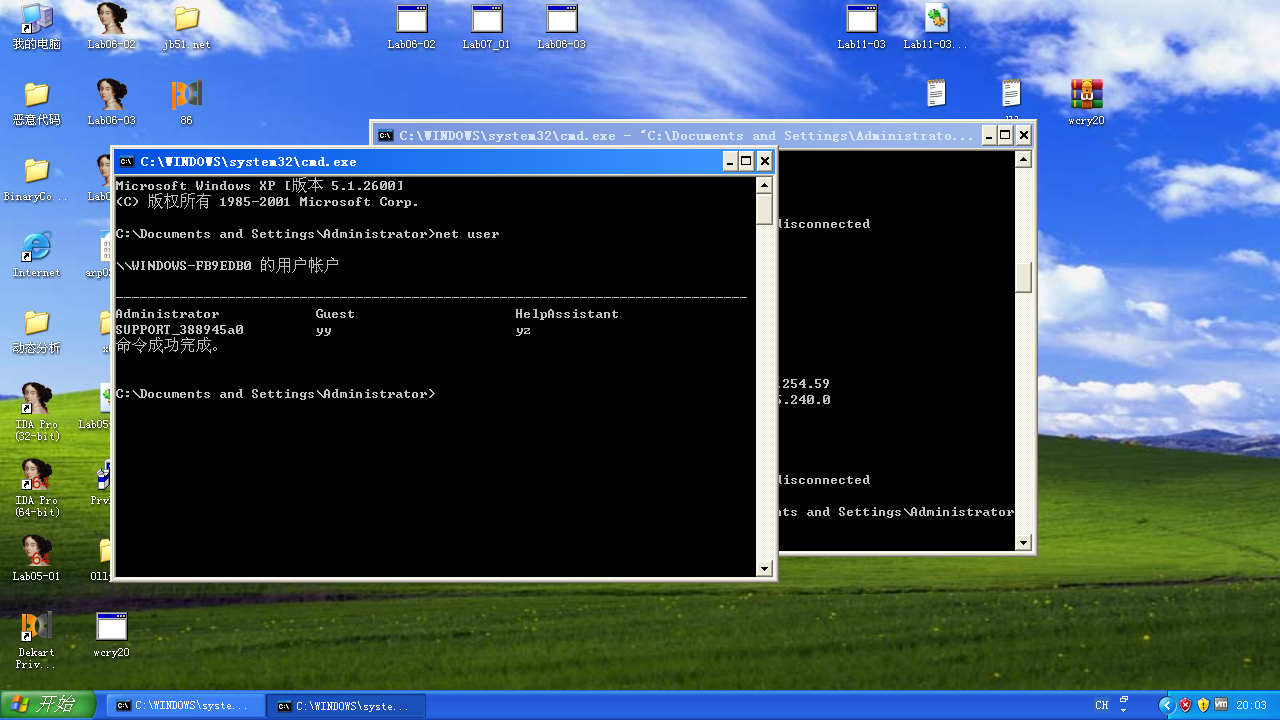The width and height of the screenshot is (1280, 720).
Task: Launch the IDA Pro (64-bit) shortcut
Action: click(x=37, y=487)
